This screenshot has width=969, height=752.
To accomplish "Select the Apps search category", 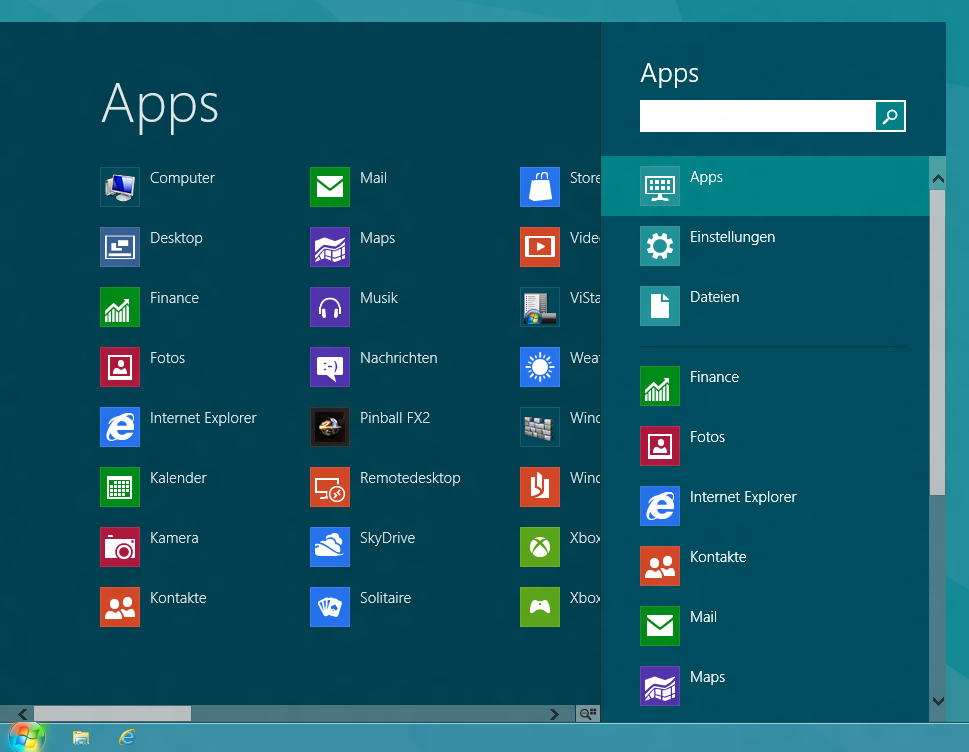I will coord(765,185).
